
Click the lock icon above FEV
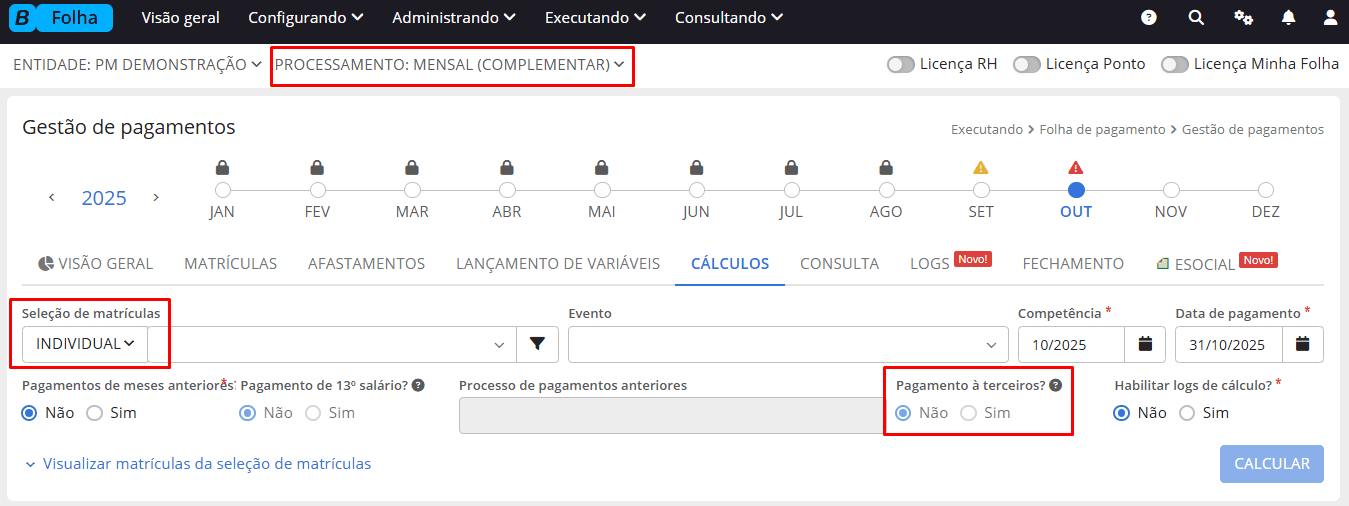(317, 167)
